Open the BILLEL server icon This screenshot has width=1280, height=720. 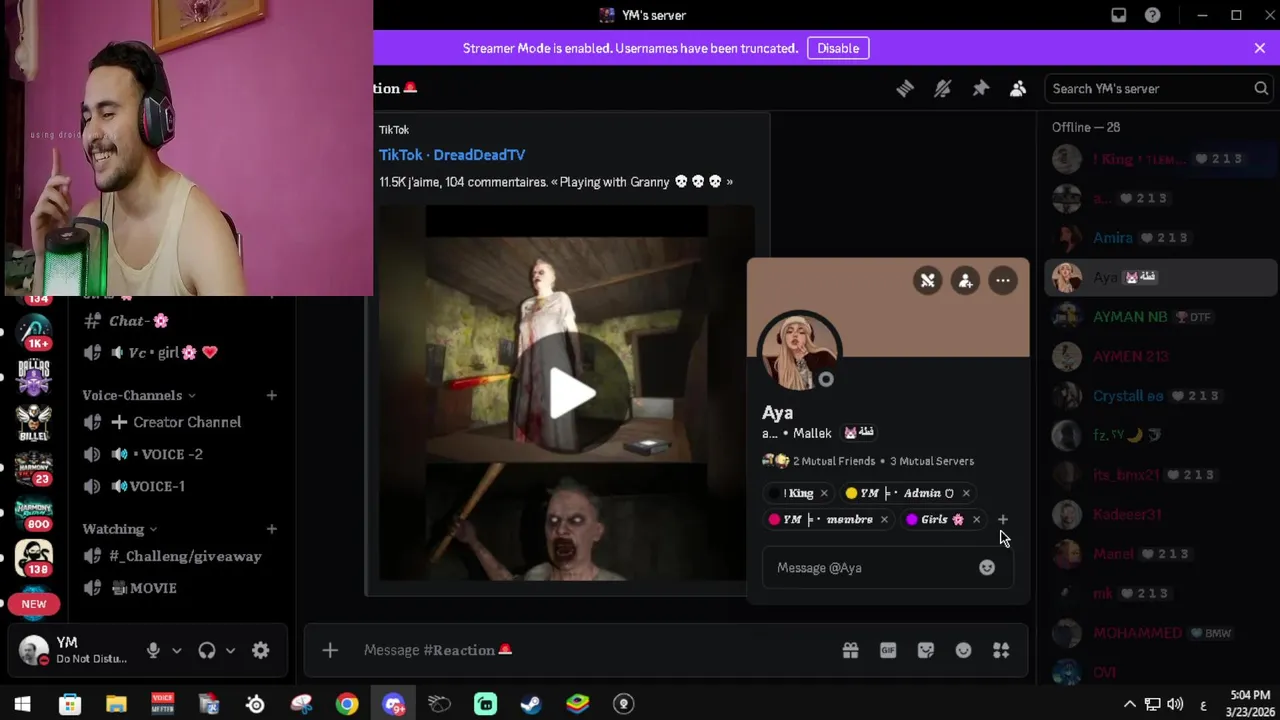(x=34, y=422)
